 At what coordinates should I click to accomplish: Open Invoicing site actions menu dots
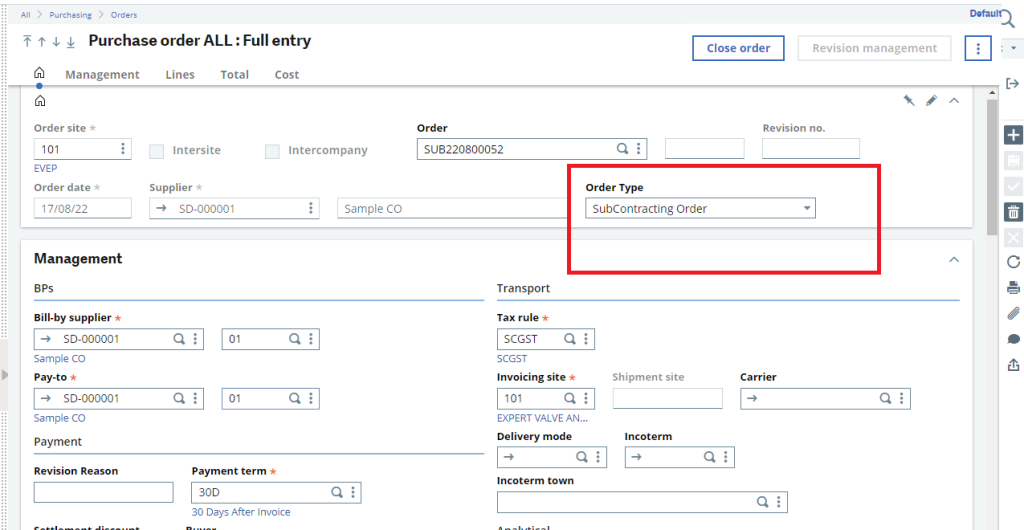point(586,398)
